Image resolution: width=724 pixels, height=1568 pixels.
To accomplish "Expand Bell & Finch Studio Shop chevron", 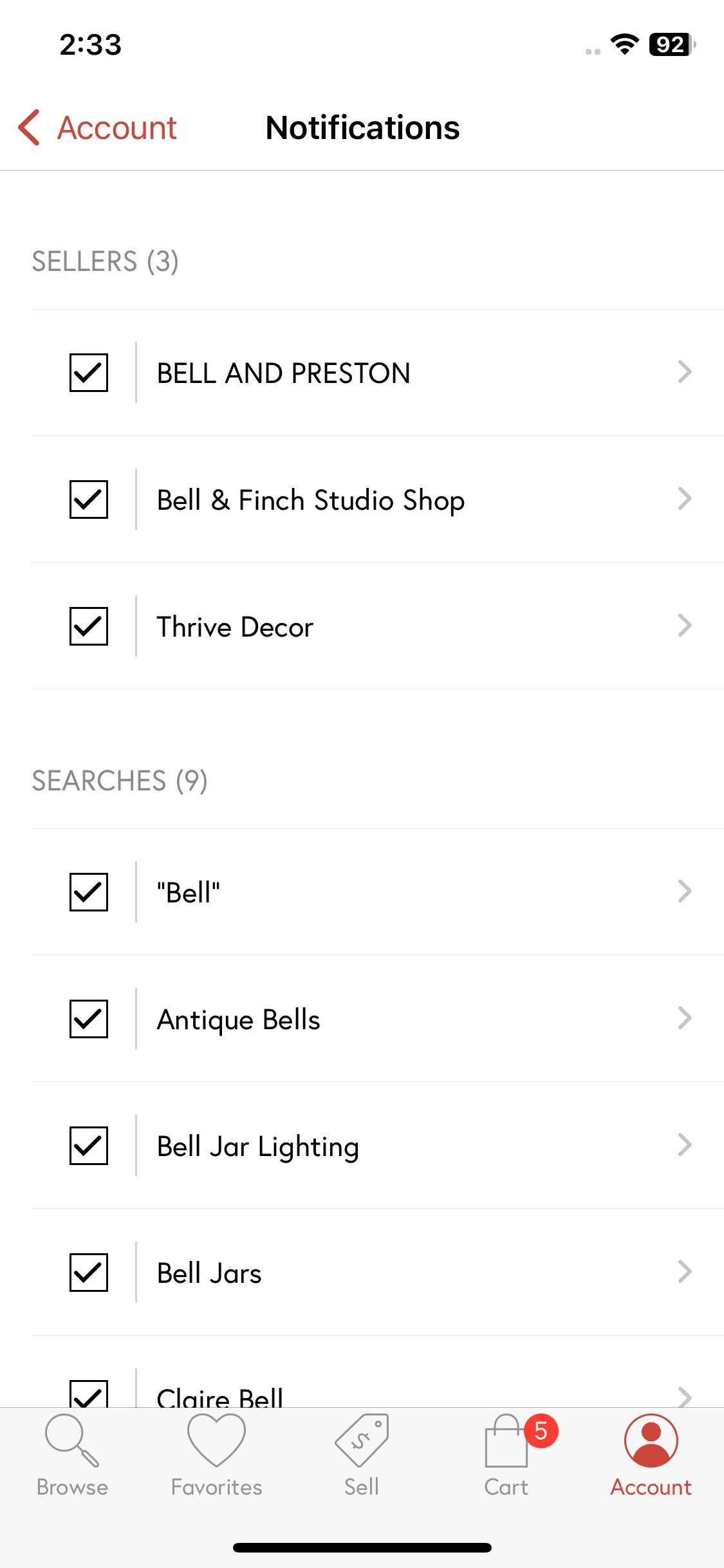I will [685, 498].
